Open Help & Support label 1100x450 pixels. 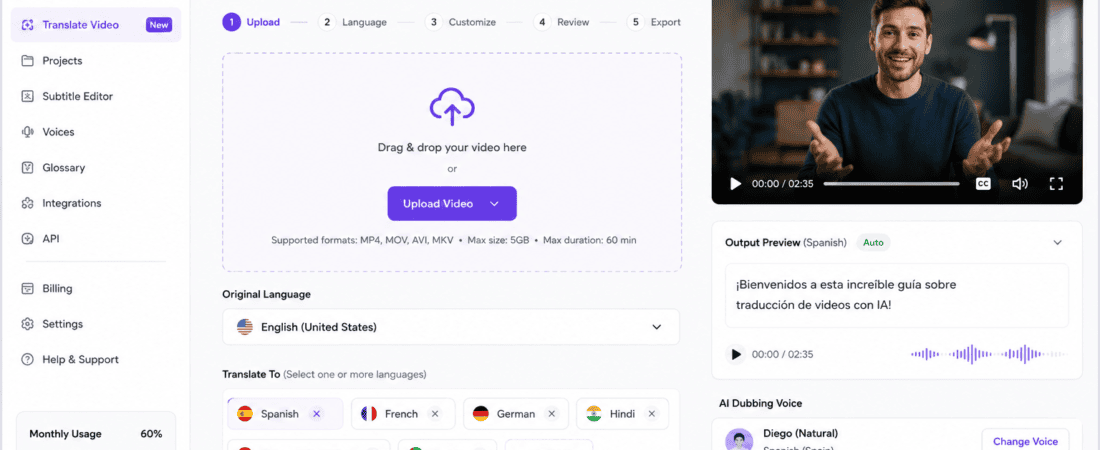(80, 359)
